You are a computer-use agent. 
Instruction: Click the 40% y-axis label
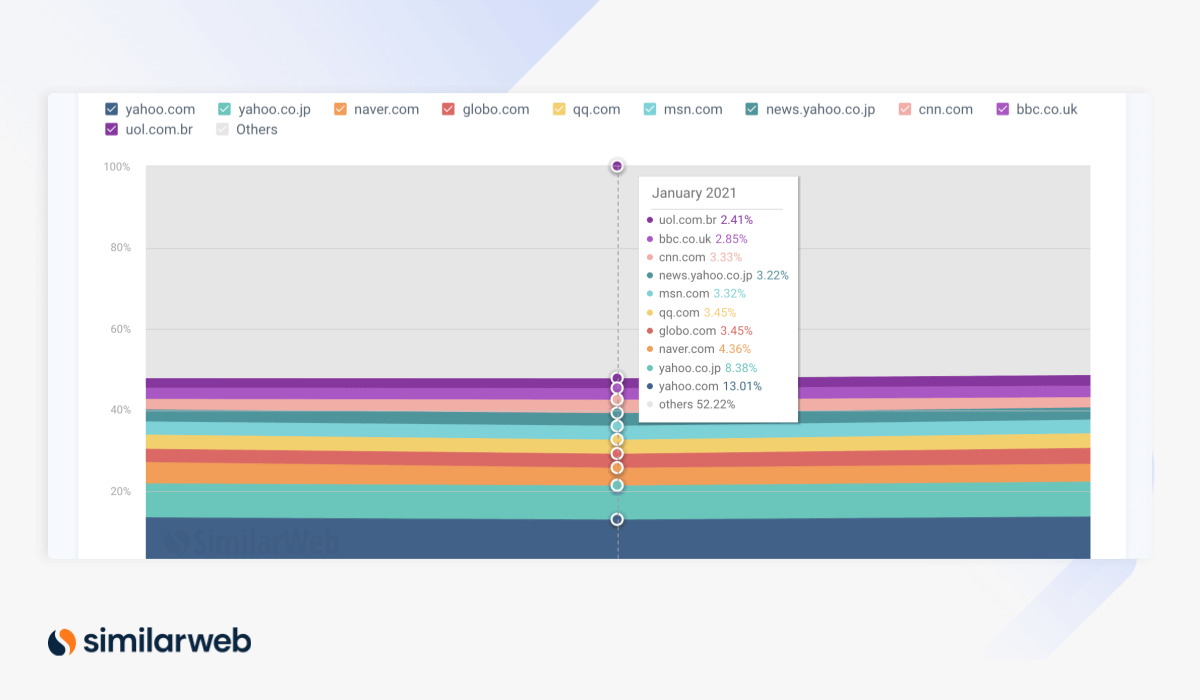coord(120,410)
